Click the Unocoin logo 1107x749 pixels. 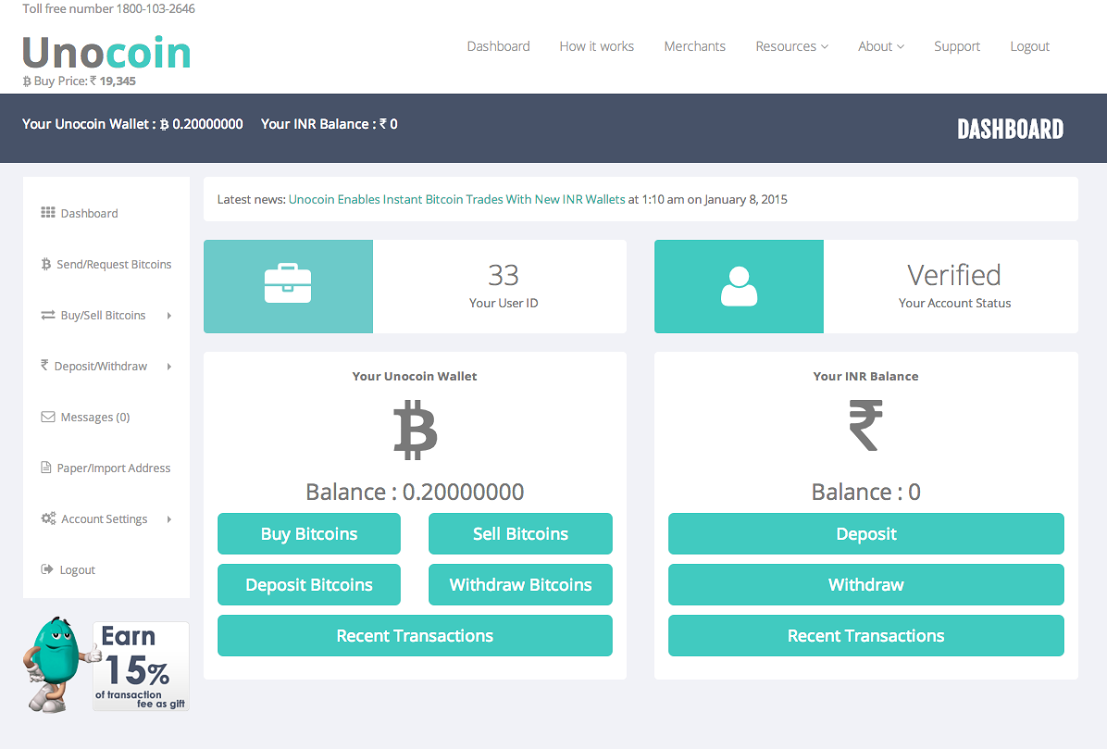click(x=107, y=53)
